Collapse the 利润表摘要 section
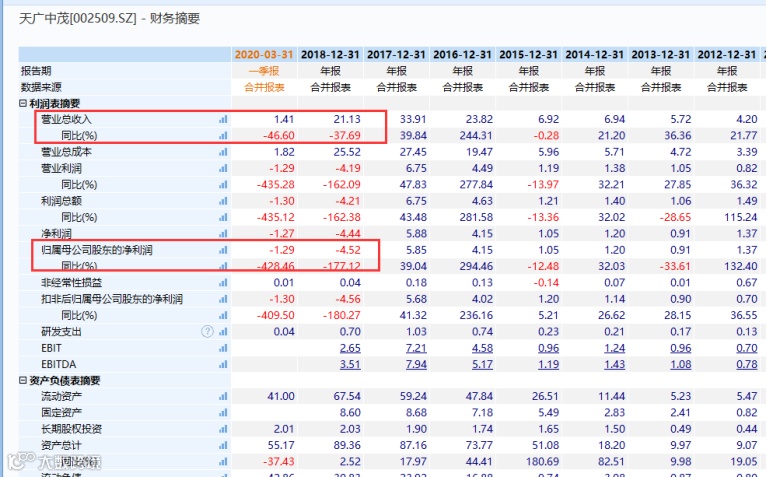Screen dimensions: 767x477 coord(23,103)
